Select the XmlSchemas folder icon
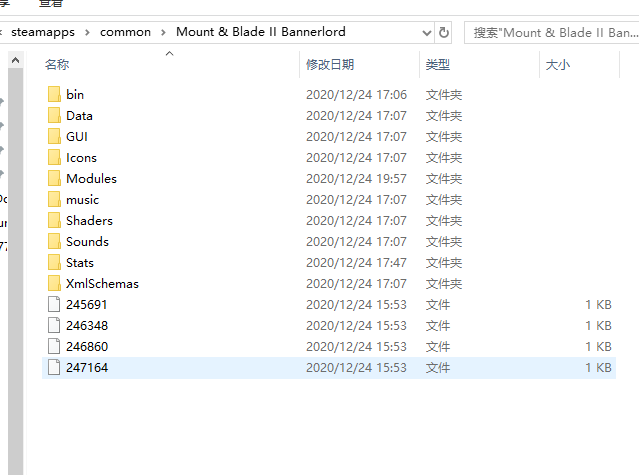 pyautogui.click(x=54, y=284)
